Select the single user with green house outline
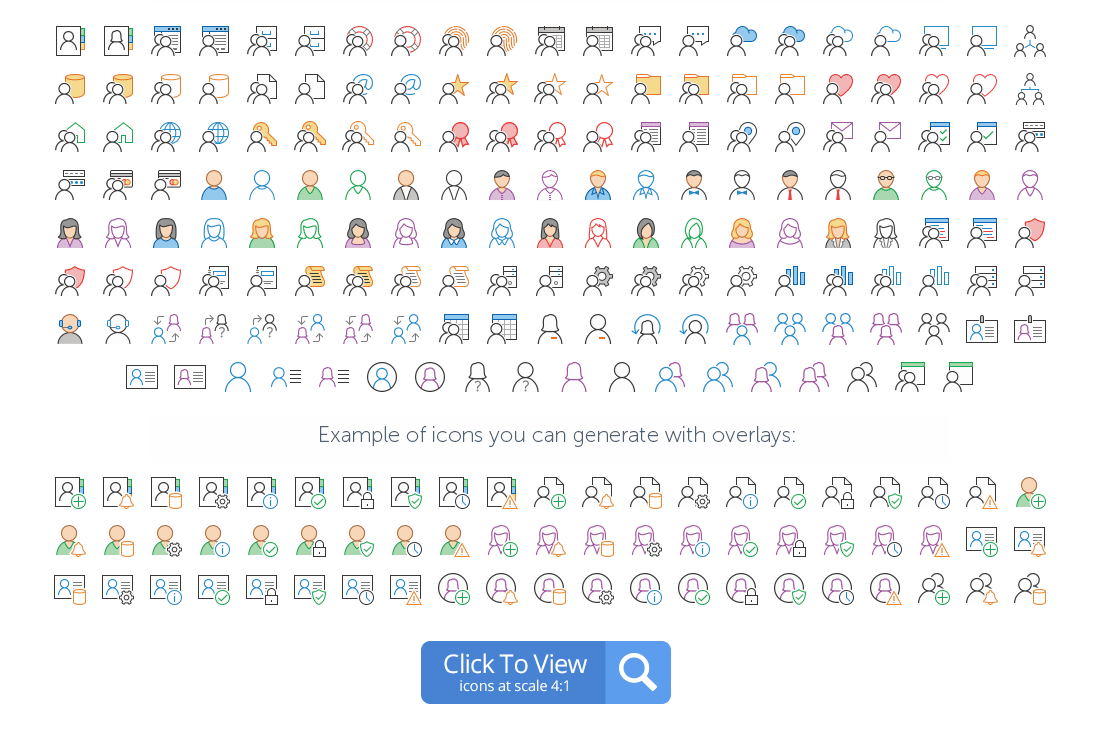 118,137
